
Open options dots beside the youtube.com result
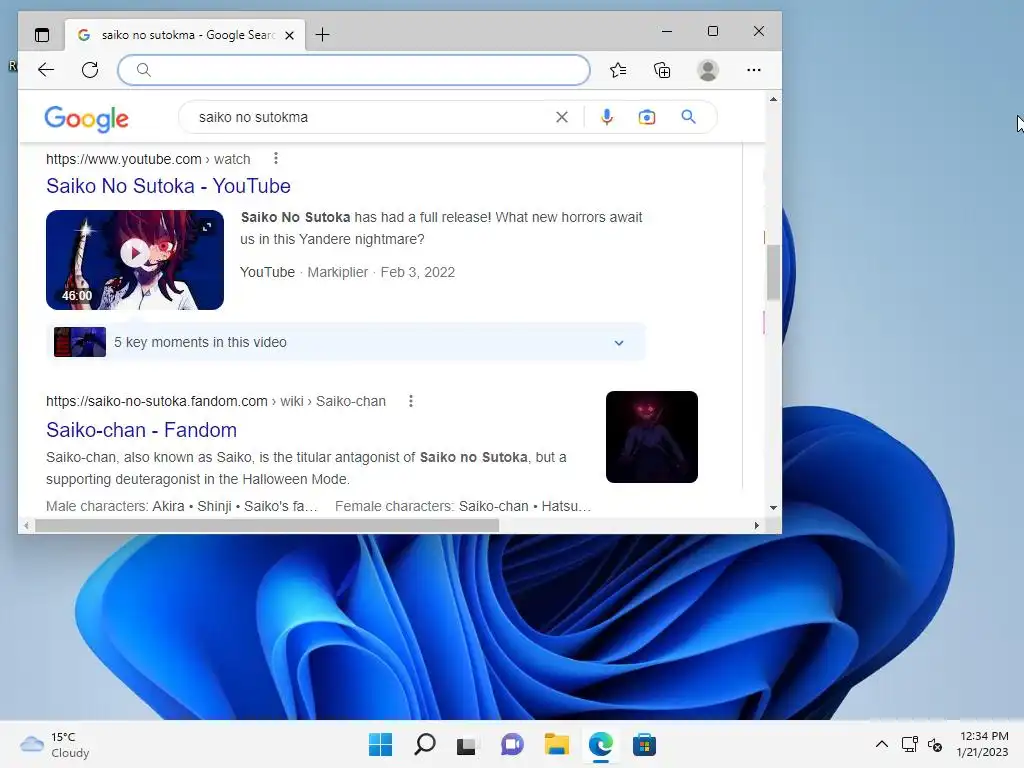(x=276, y=159)
